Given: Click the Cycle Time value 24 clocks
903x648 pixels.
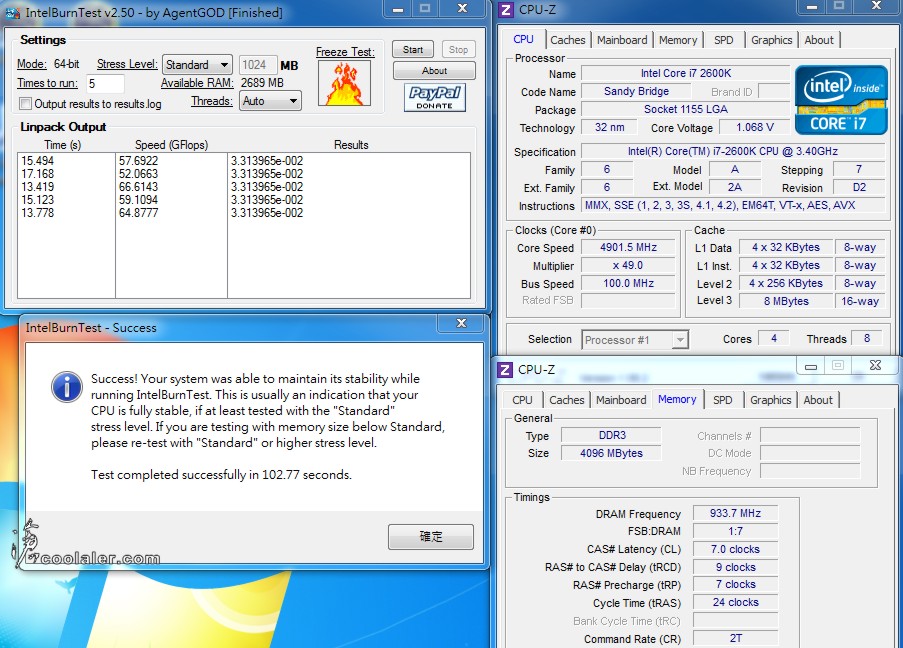Looking at the screenshot, I should (735, 602).
